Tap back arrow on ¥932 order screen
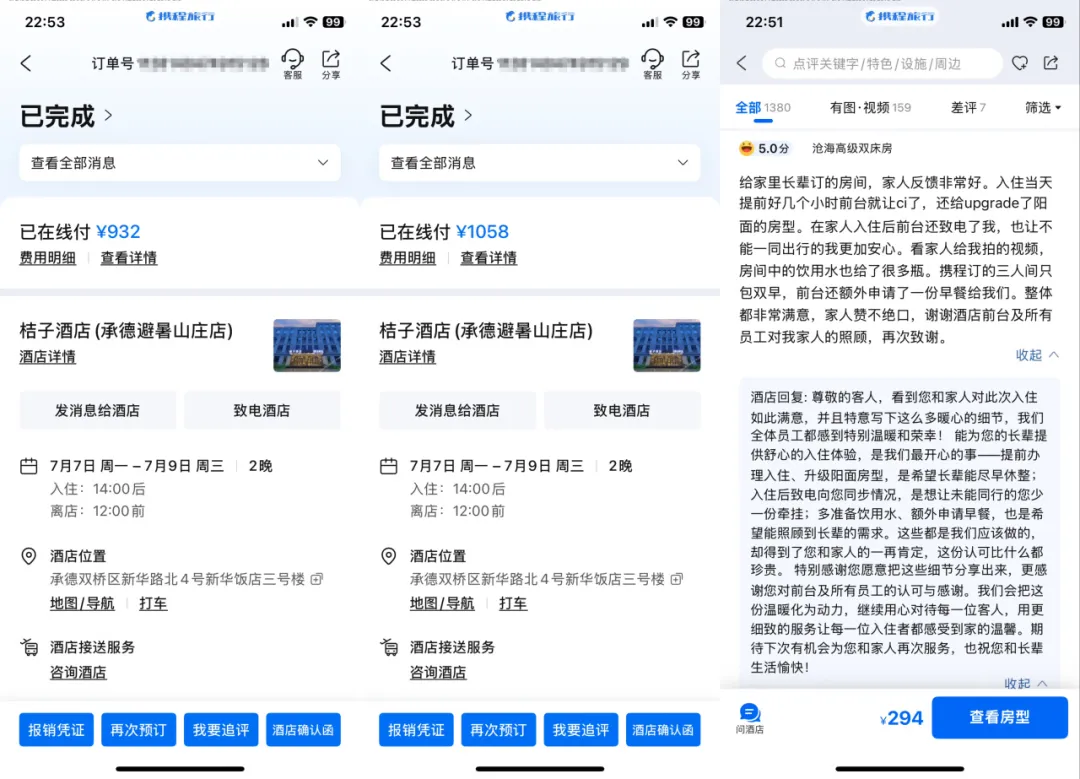The image size is (1080, 779). (26, 63)
